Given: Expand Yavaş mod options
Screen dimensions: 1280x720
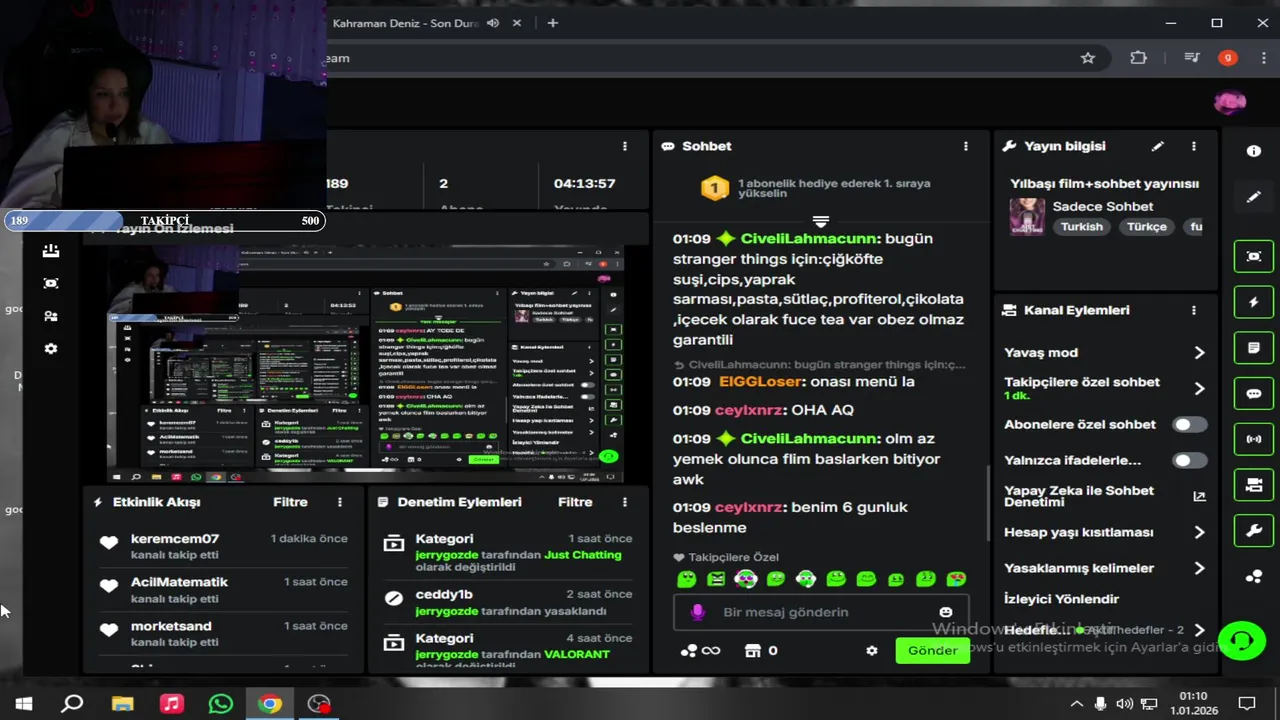Looking at the screenshot, I should pyautogui.click(x=1199, y=353).
